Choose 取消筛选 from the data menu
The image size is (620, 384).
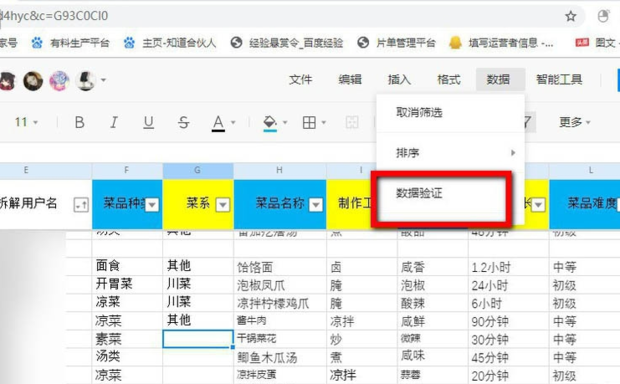coord(450,113)
